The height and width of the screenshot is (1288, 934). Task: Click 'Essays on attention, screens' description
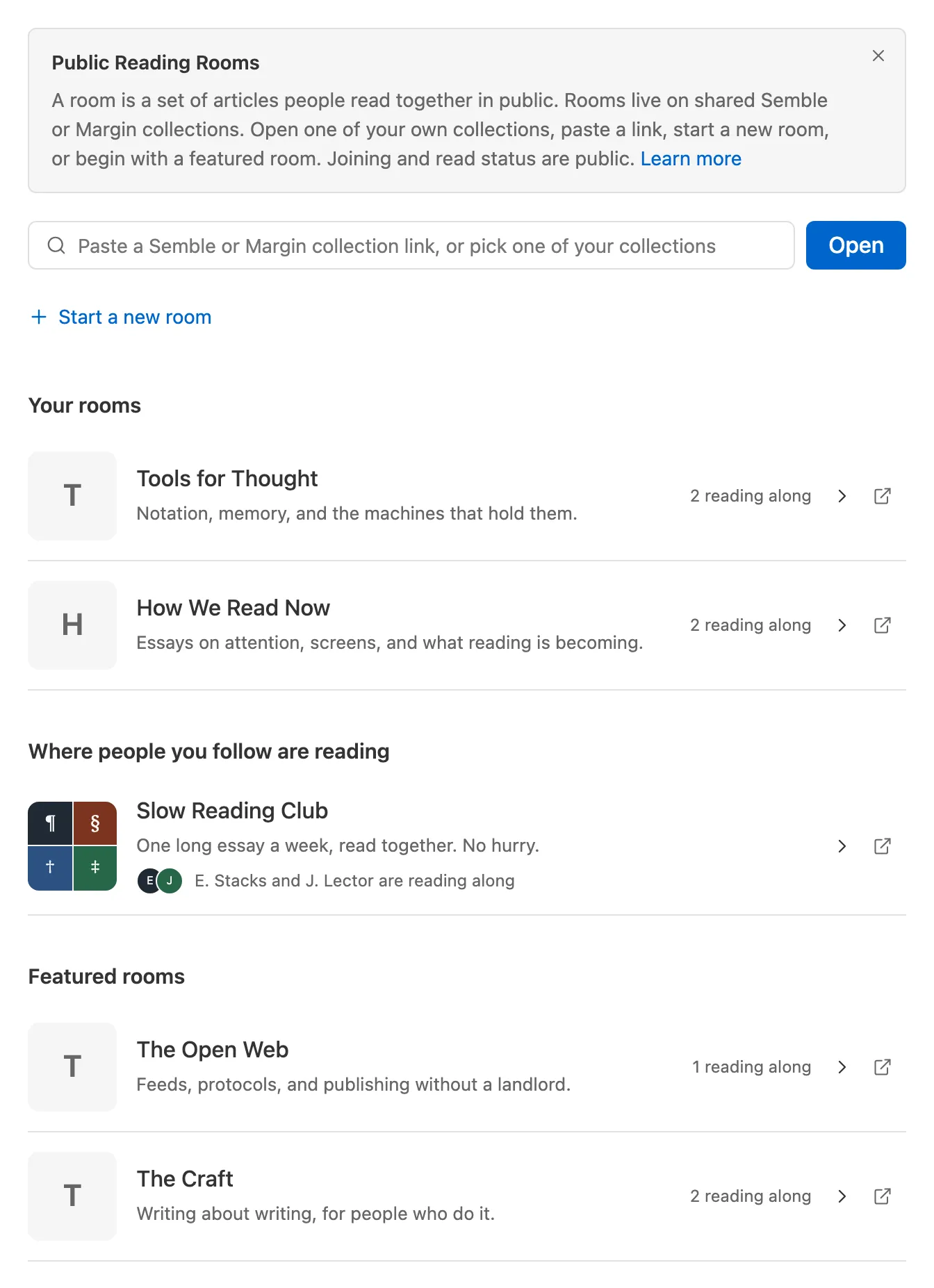coord(390,643)
